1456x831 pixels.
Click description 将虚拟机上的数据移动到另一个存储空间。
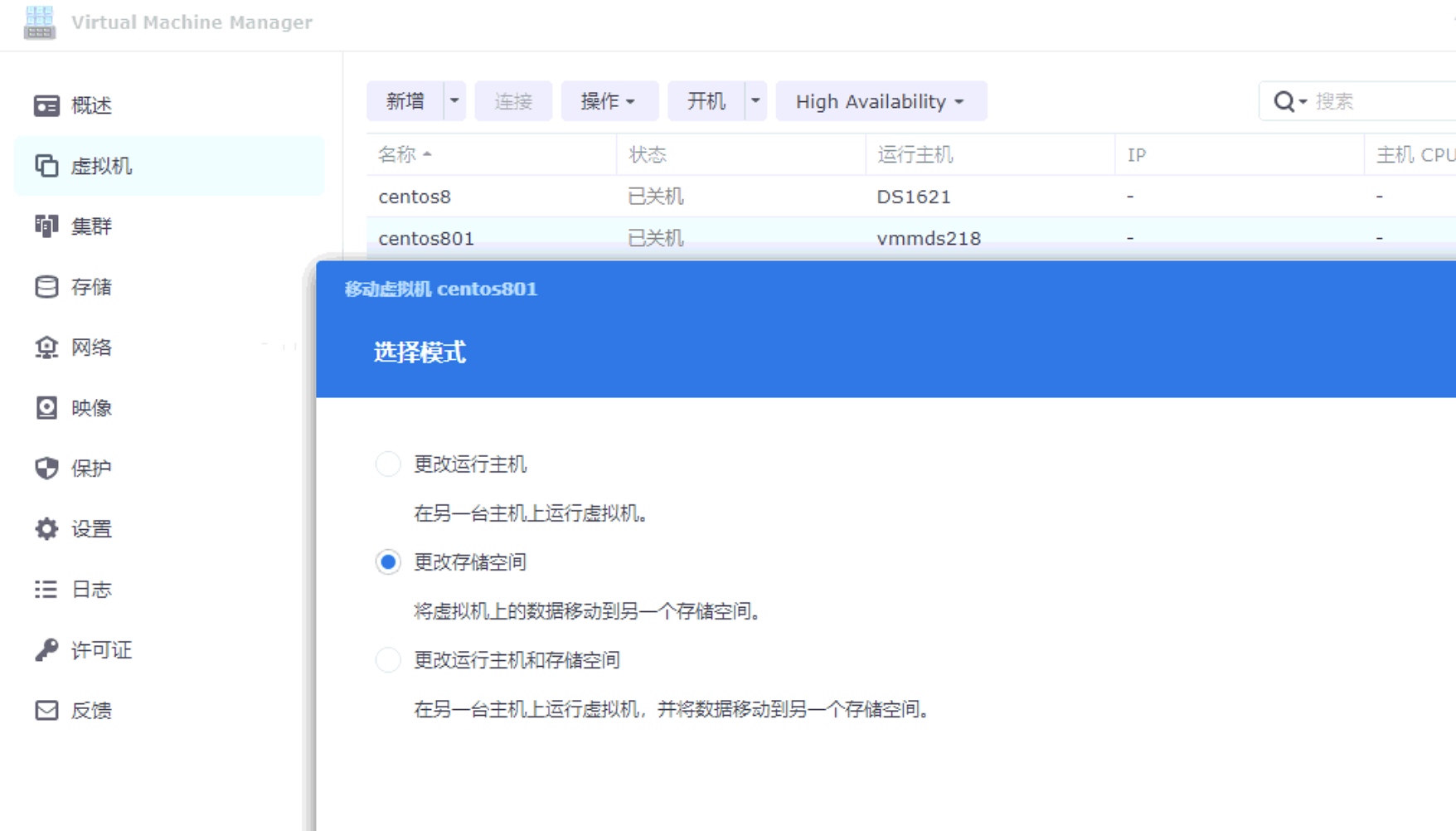coord(587,611)
